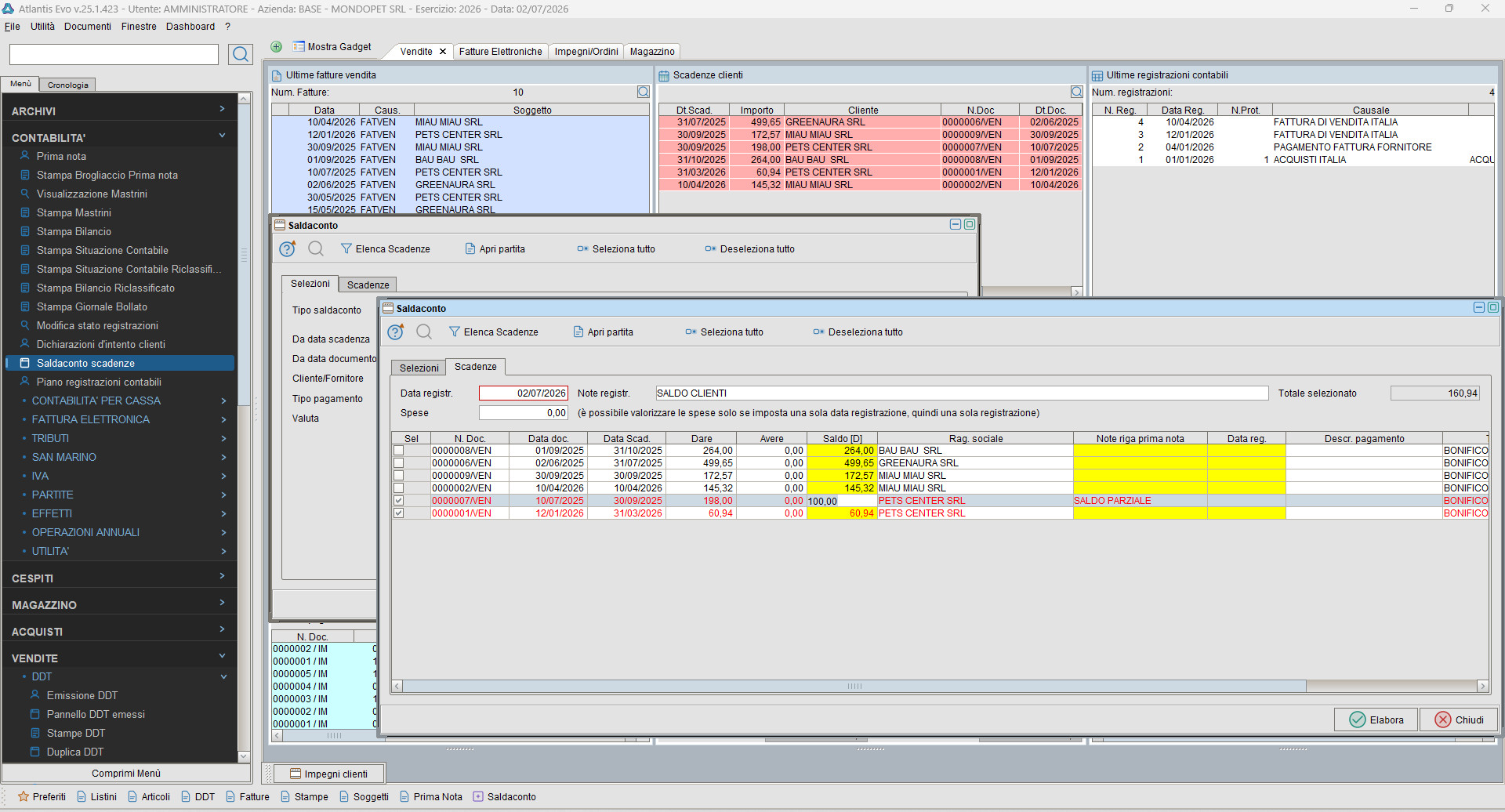Open the help icon in the front Saldaconto toolbar
This screenshot has width=1505, height=812.
tap(396, 332)
